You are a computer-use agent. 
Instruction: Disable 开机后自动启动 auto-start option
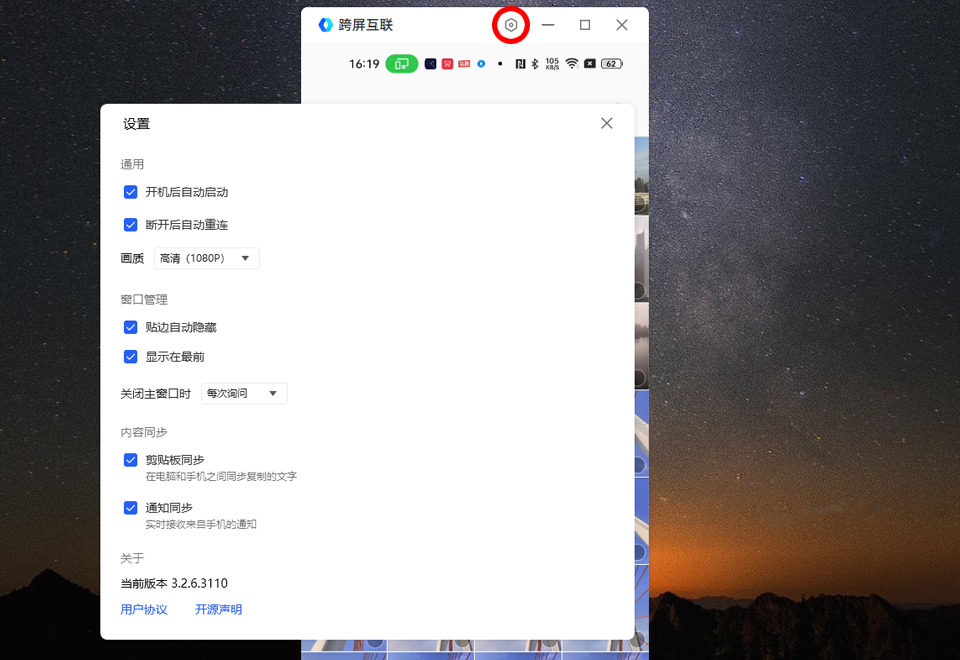click(x=130, y=191)
